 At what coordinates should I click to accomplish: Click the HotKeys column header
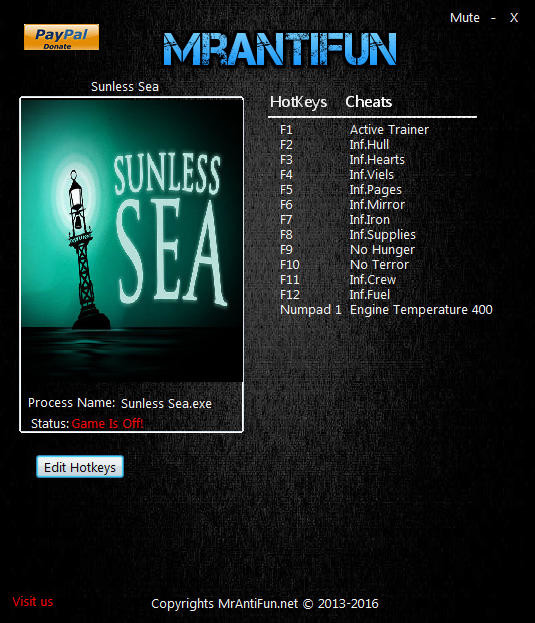(298, 102)
